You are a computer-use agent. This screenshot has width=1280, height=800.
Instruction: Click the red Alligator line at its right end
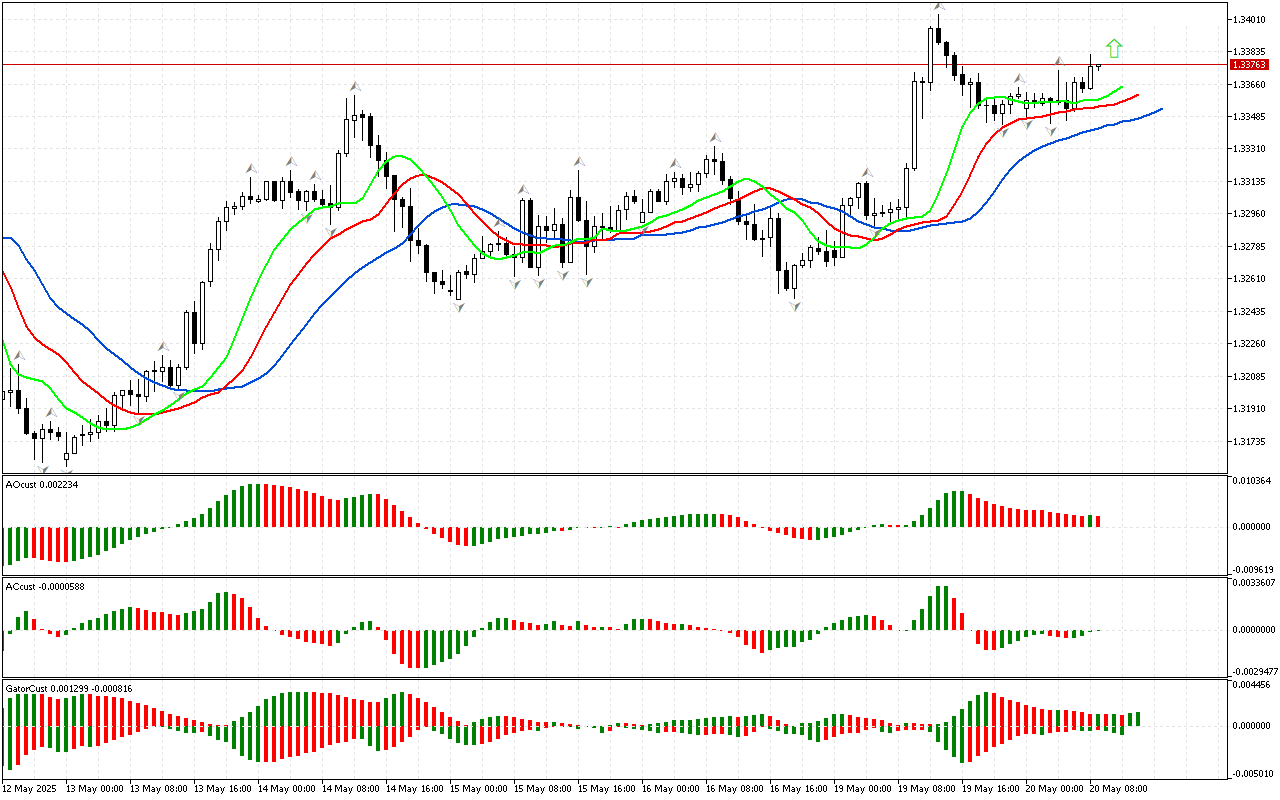click(1135, 97)
